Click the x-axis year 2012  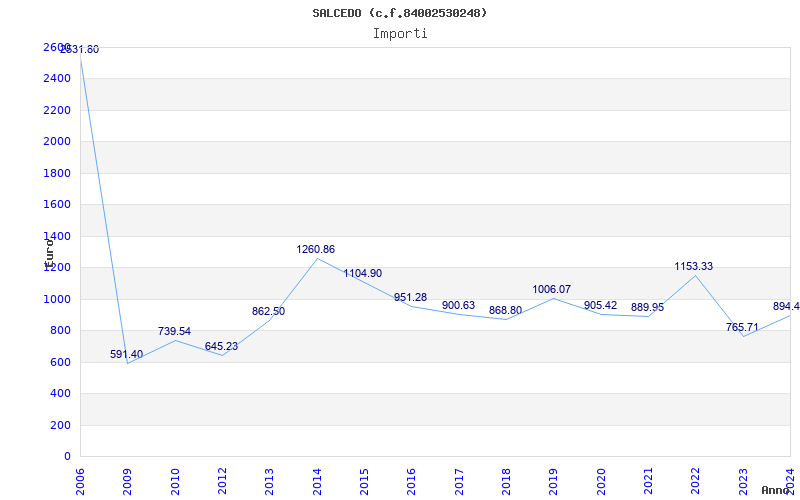[x=222, y=481]
